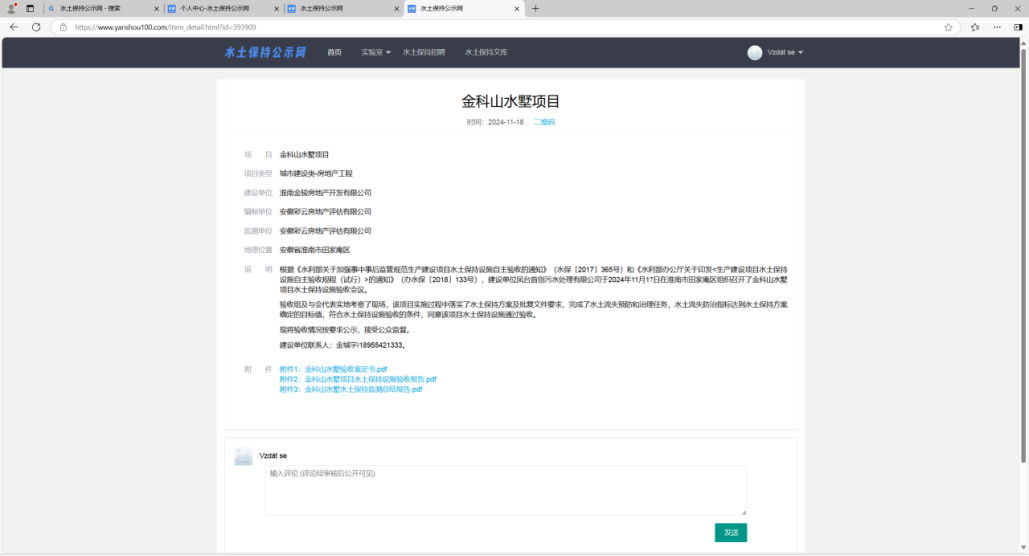Click the user avatar in the site header
This screenshot has width=1029, height=556.
click(754, 52)
